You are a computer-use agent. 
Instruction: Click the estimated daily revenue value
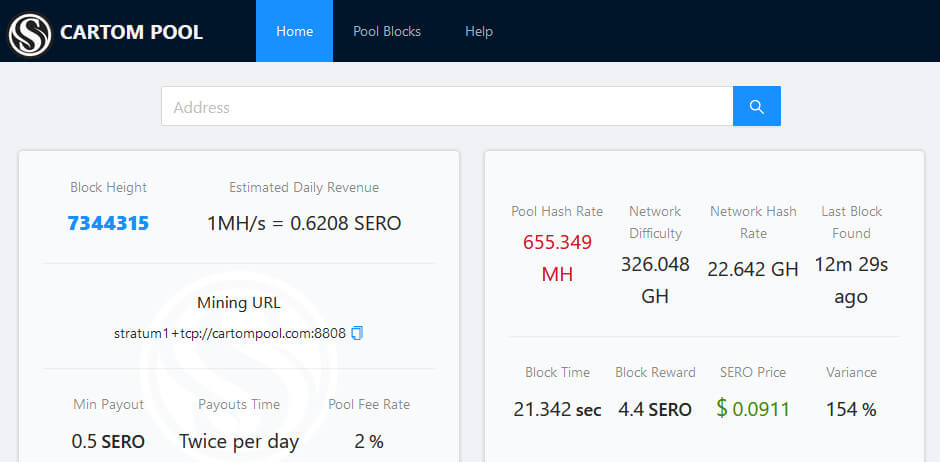point(304,223)
